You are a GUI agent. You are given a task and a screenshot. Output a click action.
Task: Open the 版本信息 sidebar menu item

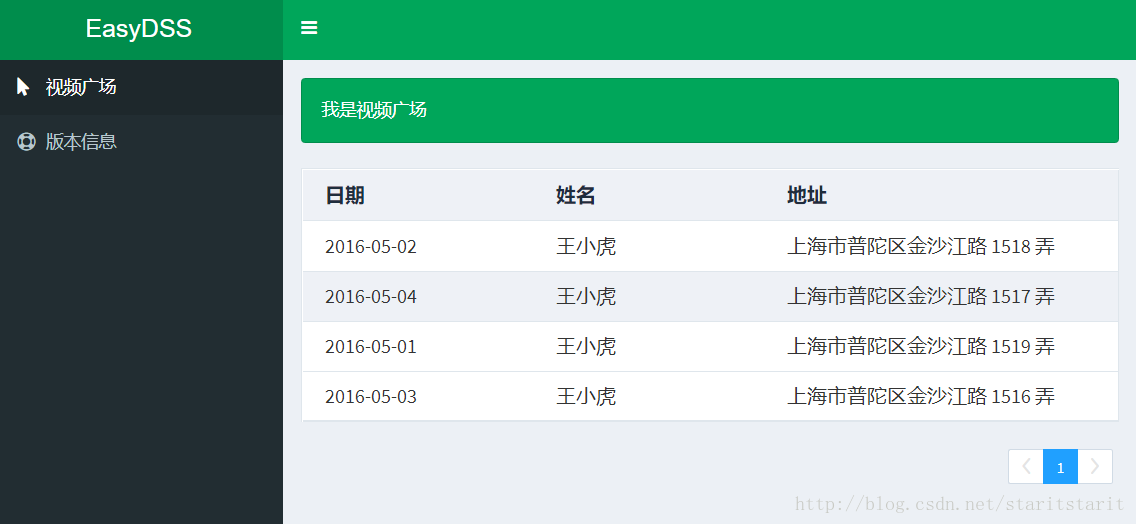tap(141, 141)
